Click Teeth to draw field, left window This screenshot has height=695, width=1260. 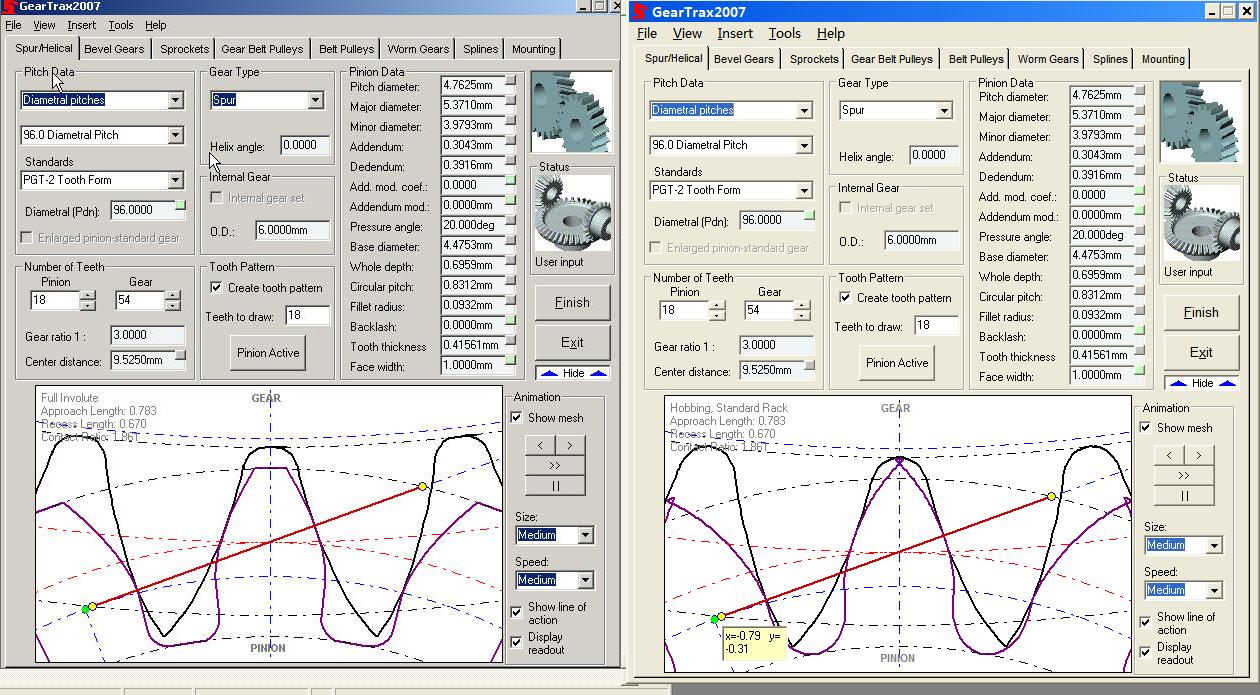tap(307, 316)
